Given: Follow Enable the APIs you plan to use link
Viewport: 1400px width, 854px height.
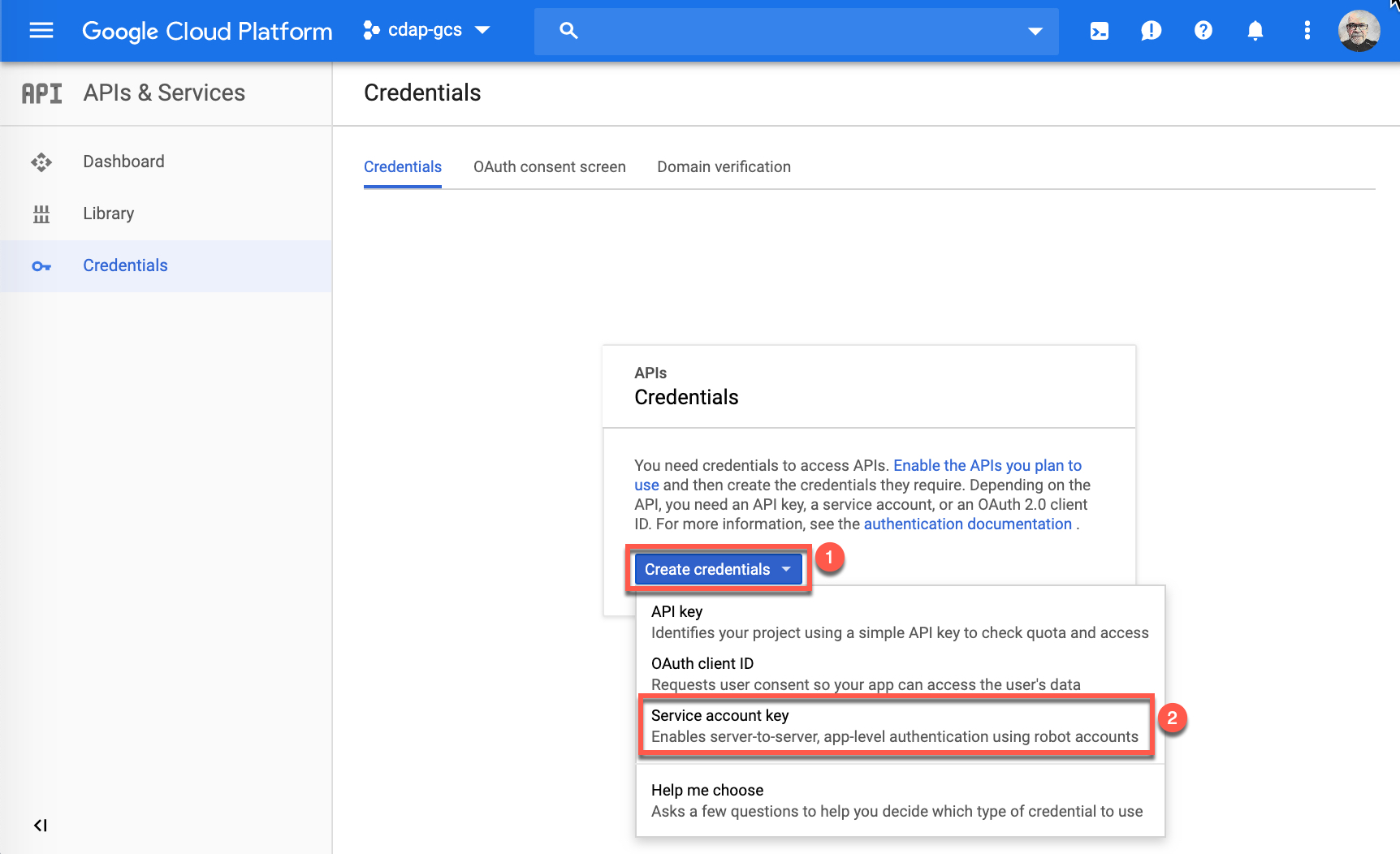Looking at the screenshot, I should point(987,465).
